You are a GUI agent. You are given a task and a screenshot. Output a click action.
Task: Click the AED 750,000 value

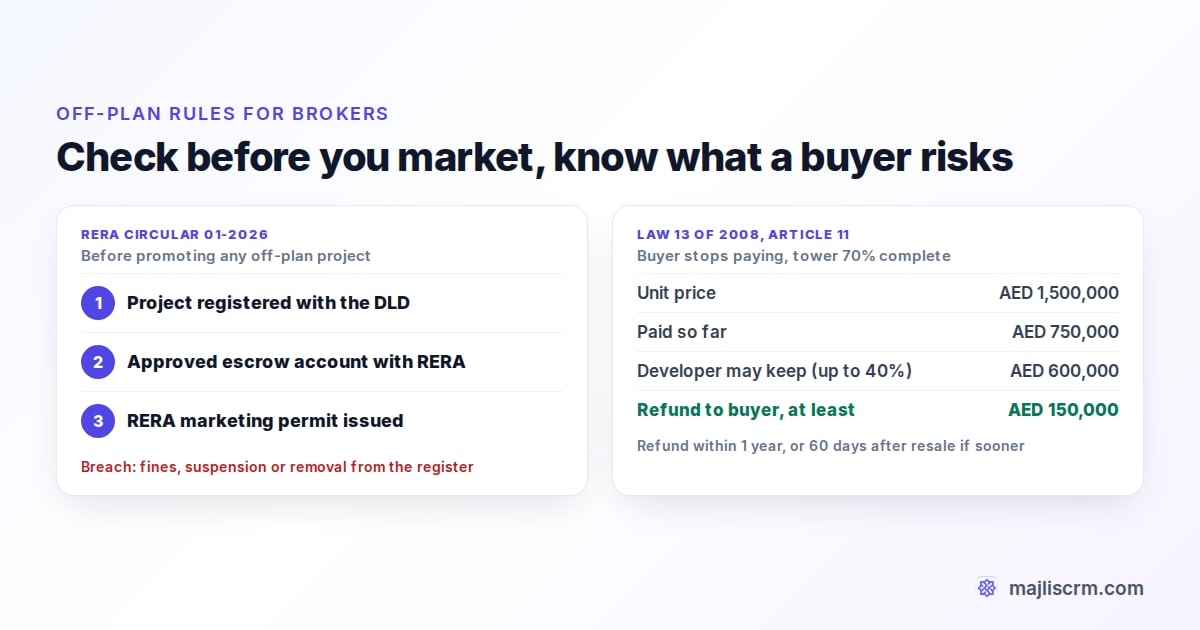[x=1065, y=332]
